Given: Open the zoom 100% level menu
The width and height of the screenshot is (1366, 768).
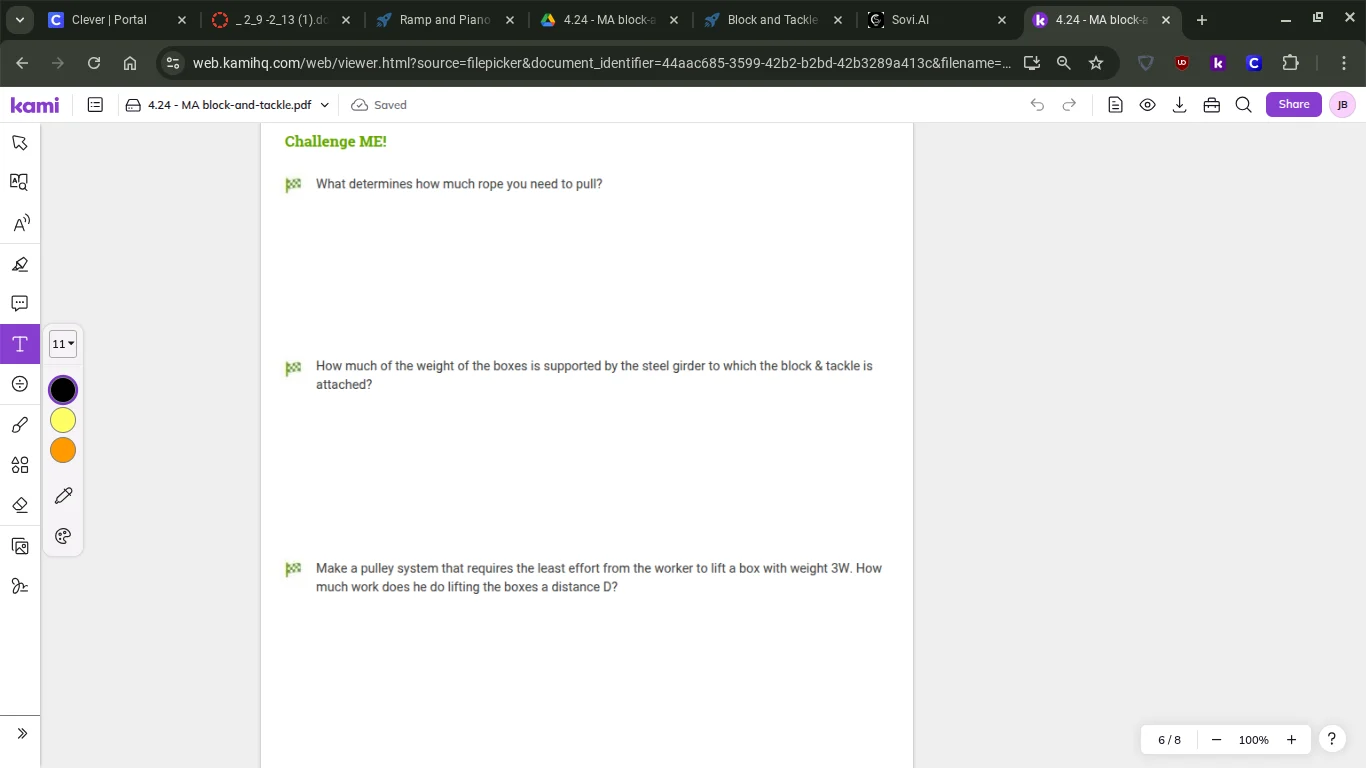Looking at the screenshot, I should pyautogui.click(x=1253, y=740).
